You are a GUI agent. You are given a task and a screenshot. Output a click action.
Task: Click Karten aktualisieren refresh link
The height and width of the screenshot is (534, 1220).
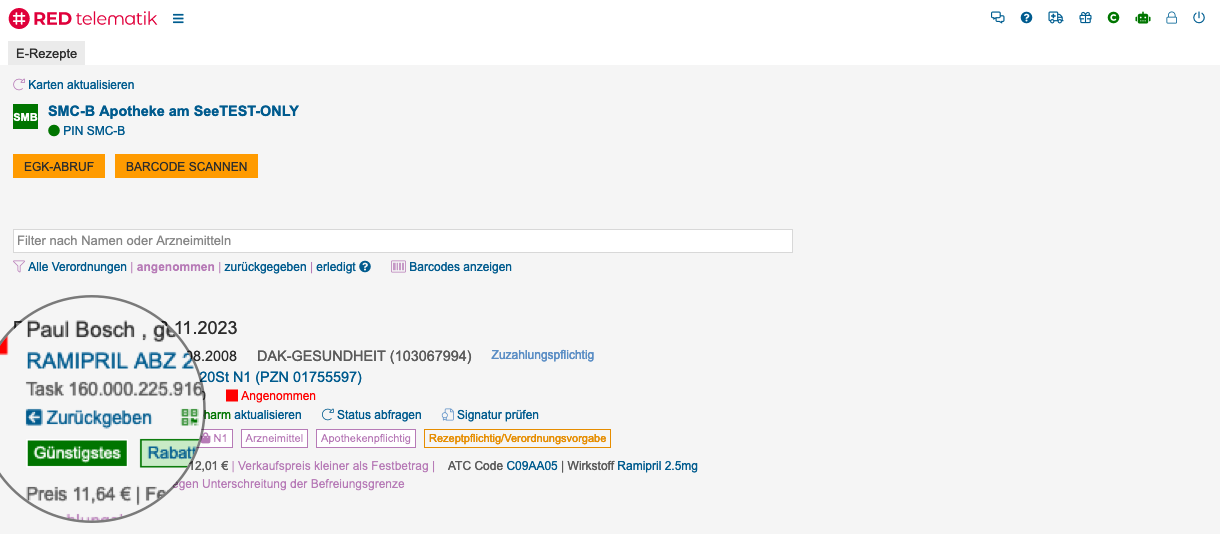(x=80, y=85)
